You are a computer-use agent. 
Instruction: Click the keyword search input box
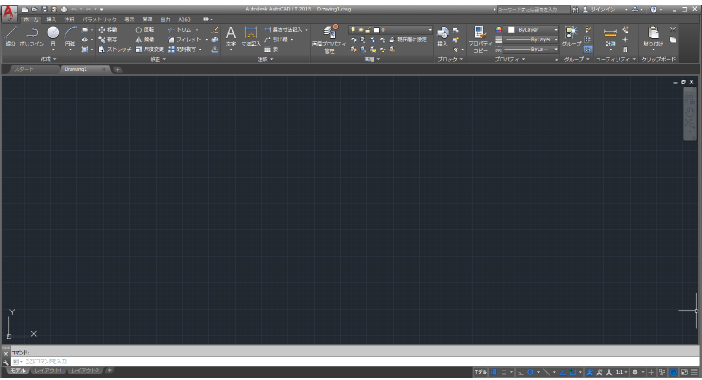(x=534, y=9)
